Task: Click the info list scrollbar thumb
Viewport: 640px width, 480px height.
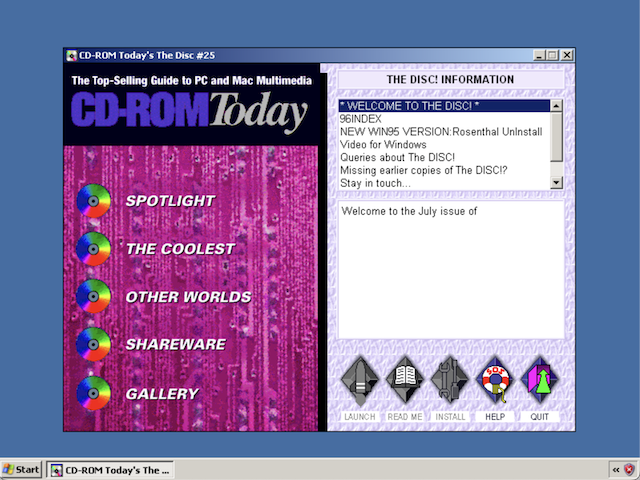Action: (x=556, y=137)
